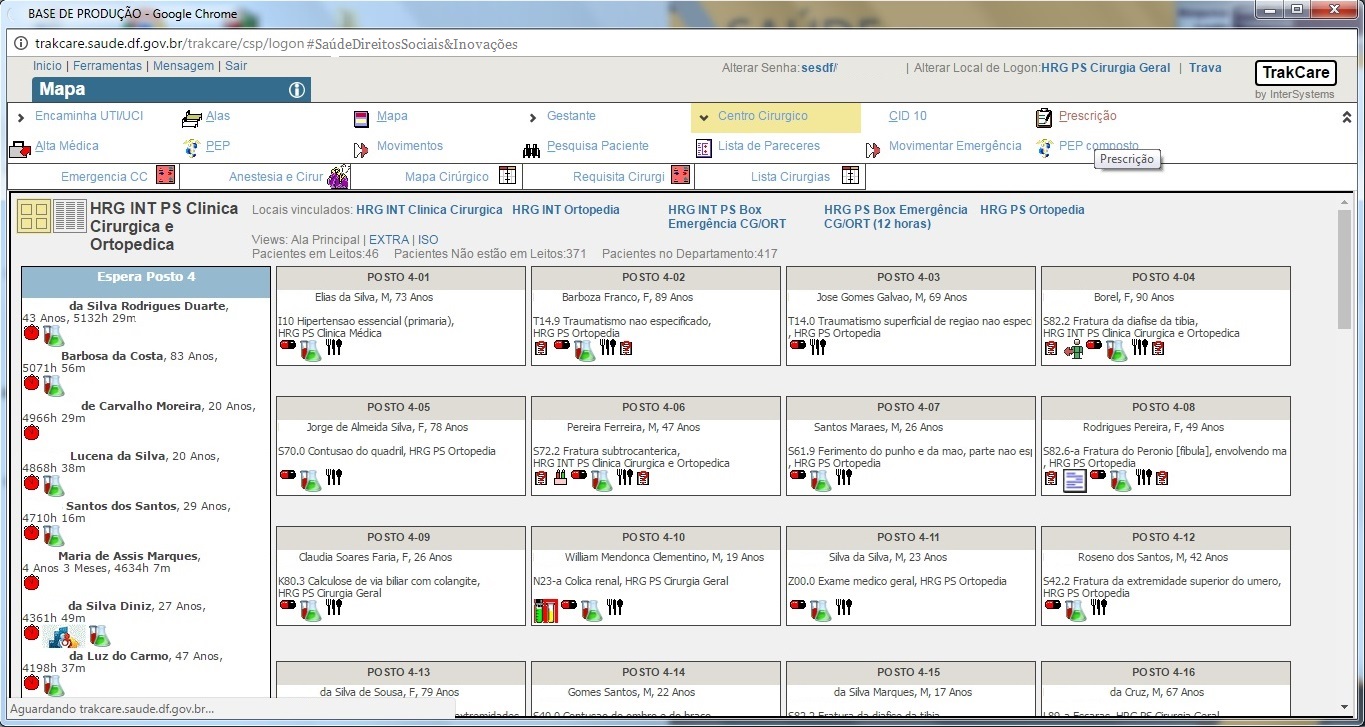Image resolution: width=1365 pixels, height=727 pixels.
Task: Open the Lista Cirurgias submenu item
Action: pyautogui.click(x=790, y=177)
